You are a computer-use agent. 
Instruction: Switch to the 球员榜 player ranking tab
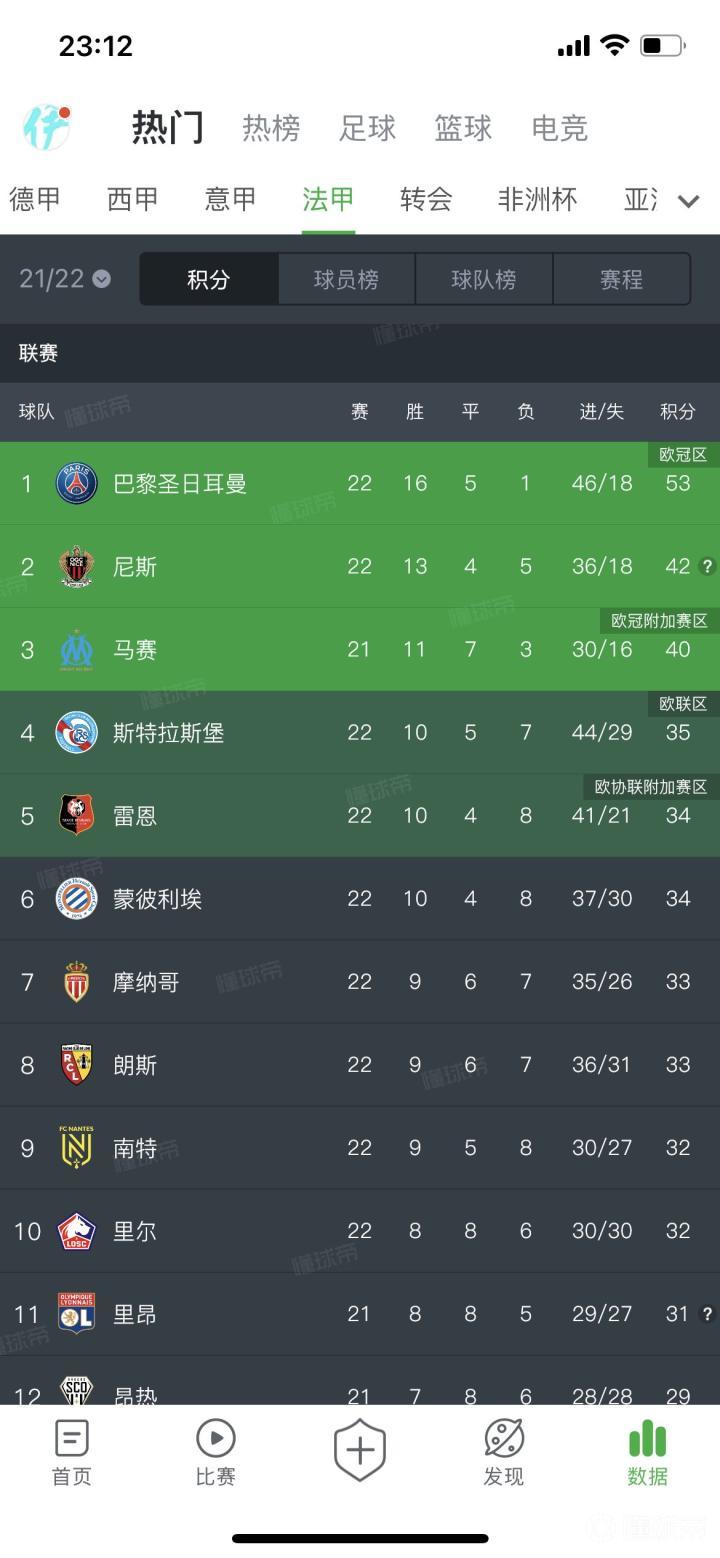[346, 279]
